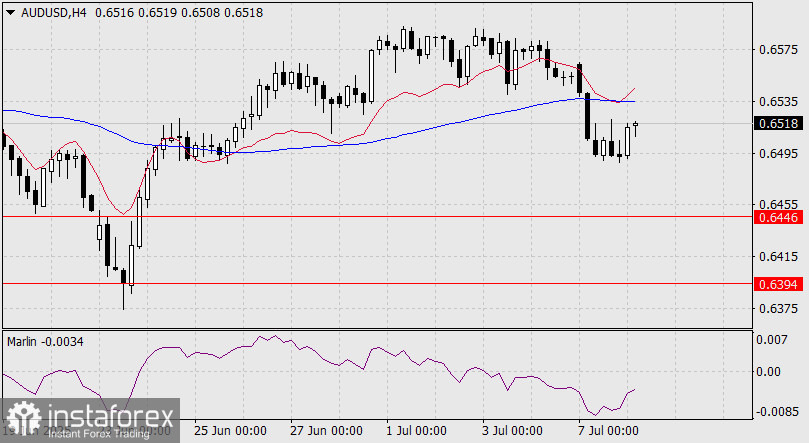Select the 3 Jul 00:00 date label
This screenshot has height=443, width=809.
pos(512,431)
